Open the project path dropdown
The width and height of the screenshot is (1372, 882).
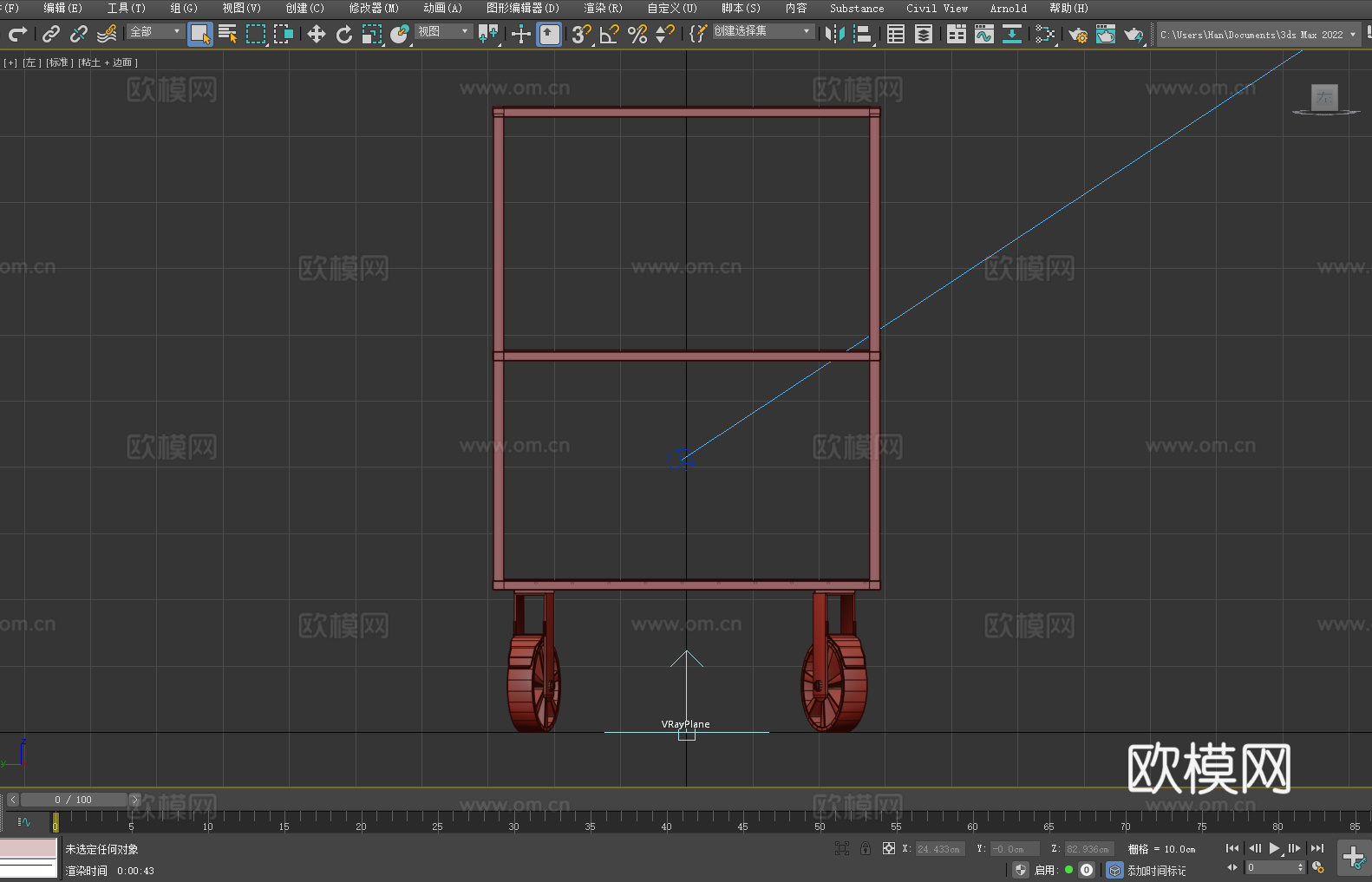1352,35
